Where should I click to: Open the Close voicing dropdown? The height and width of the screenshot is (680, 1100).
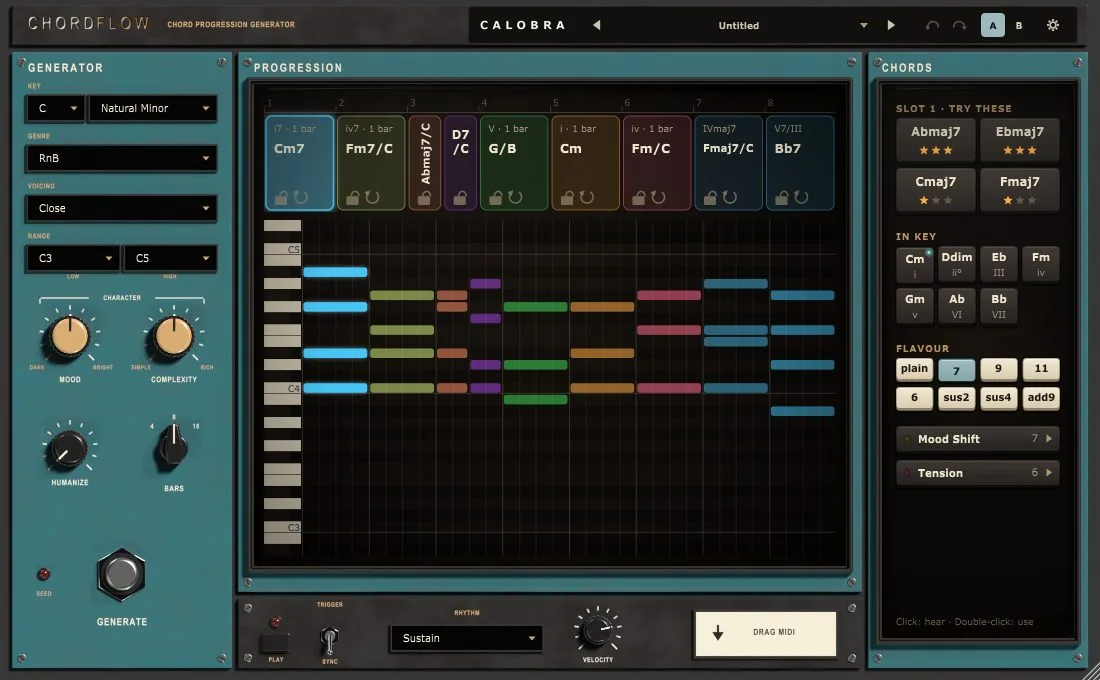[x=121, y=208]
